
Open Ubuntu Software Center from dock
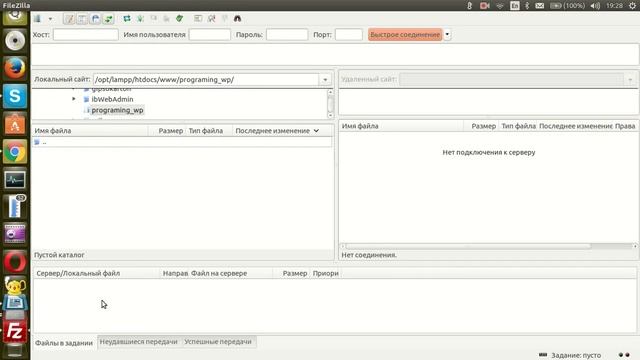point(15,124)
